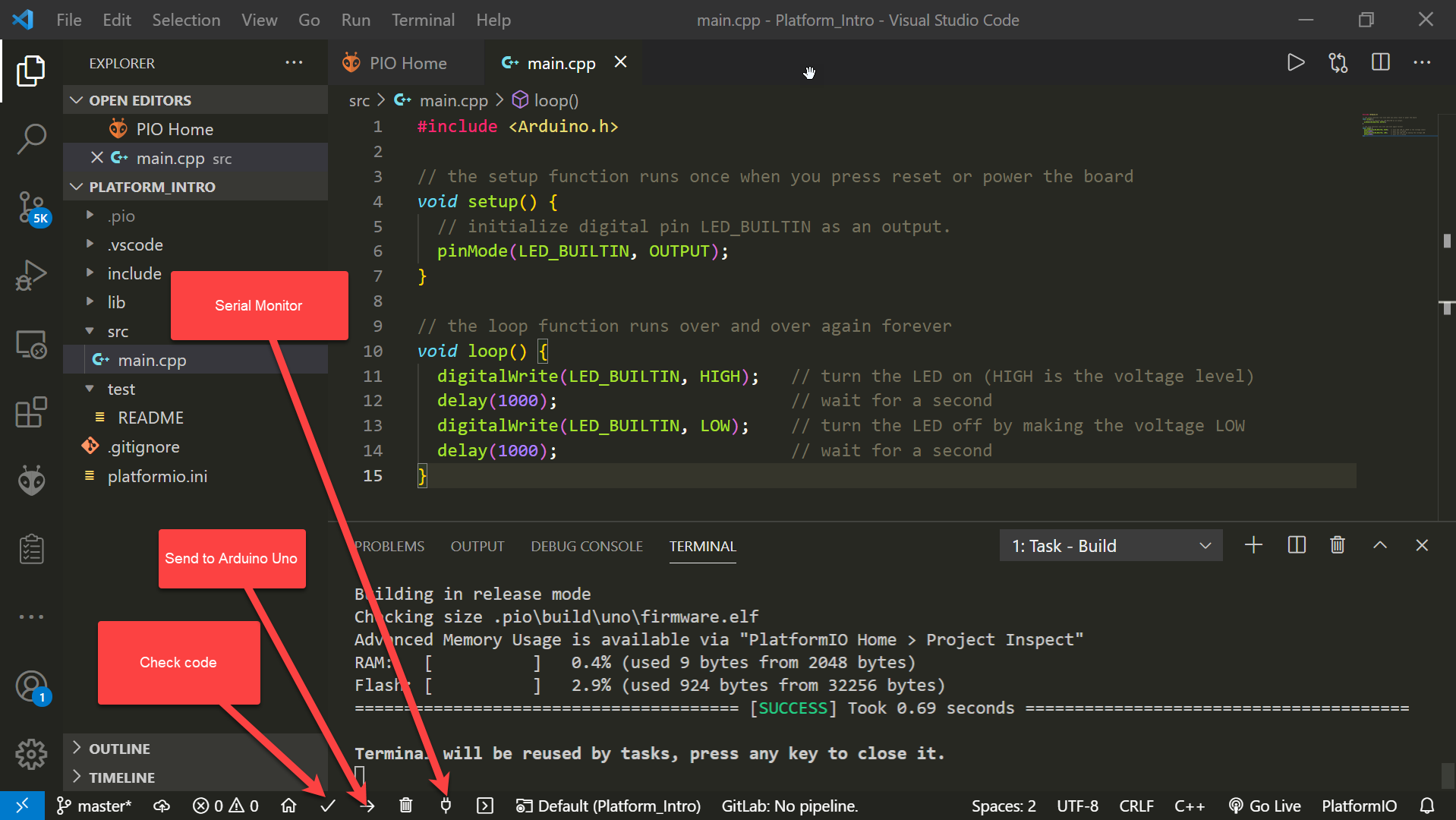The image size is (1456, 820).
Task: Open Explorer views and more actions menu
Action: click(294, 62)
